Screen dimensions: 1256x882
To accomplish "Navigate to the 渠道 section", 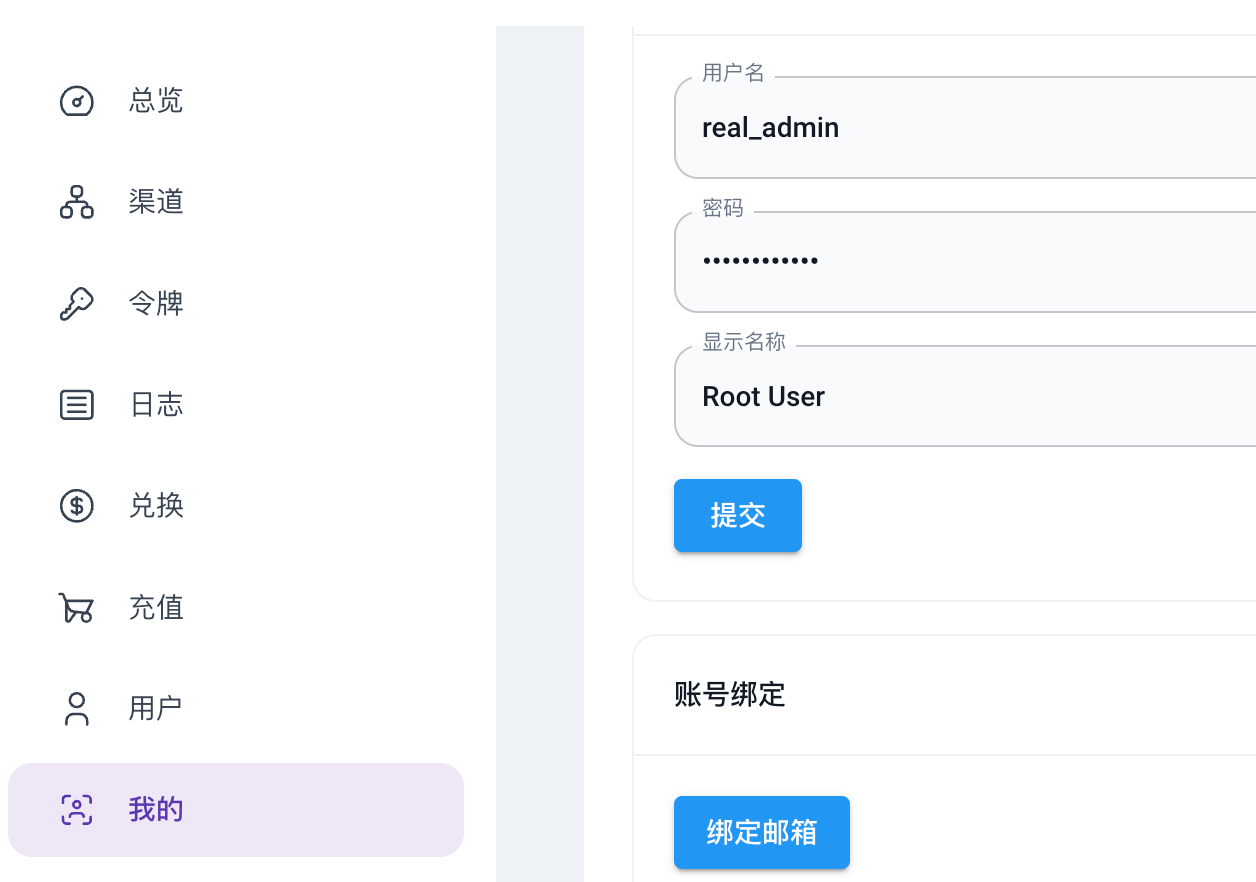I will point(156,202).
